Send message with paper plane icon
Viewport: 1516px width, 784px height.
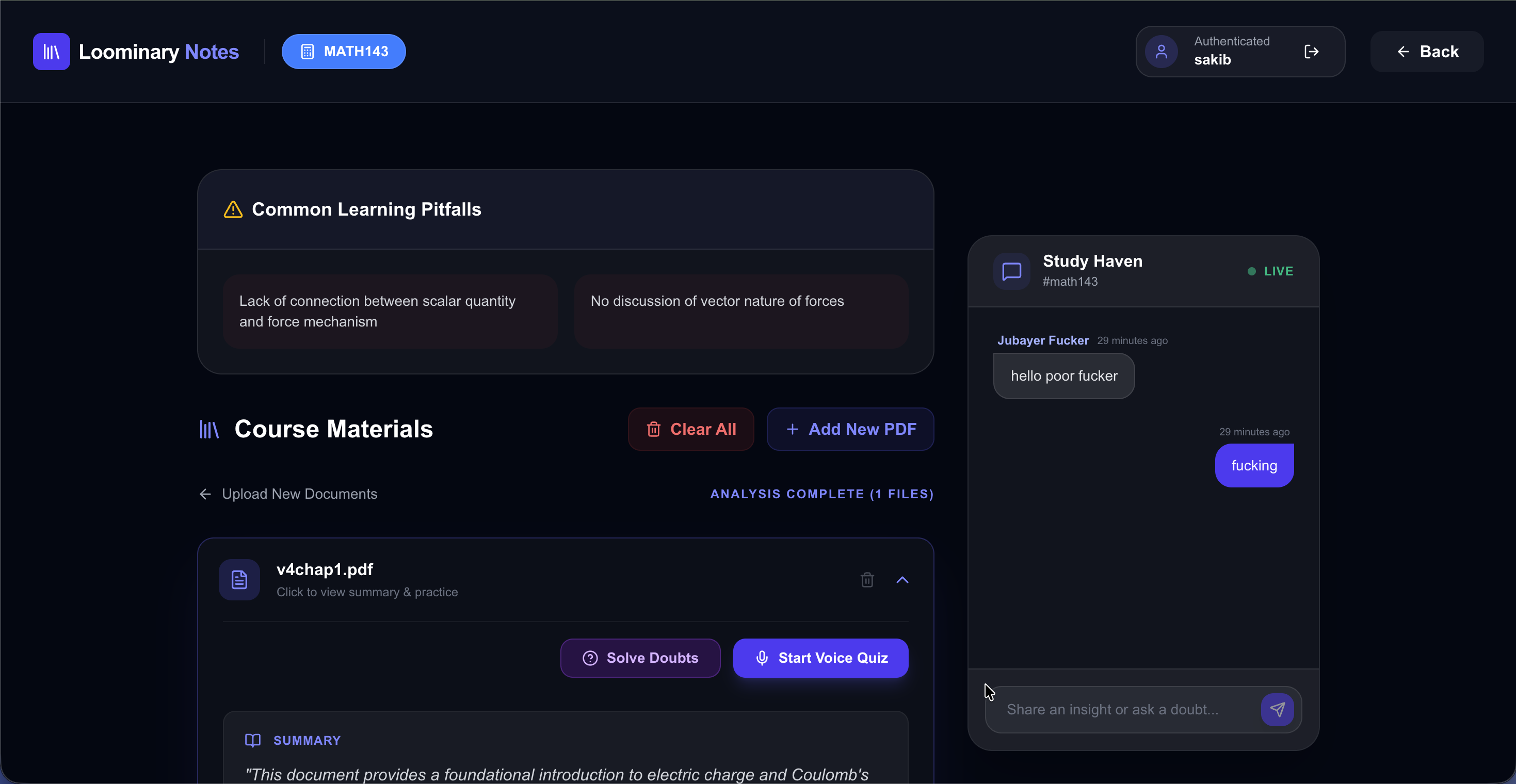(x=1277, y=709)
